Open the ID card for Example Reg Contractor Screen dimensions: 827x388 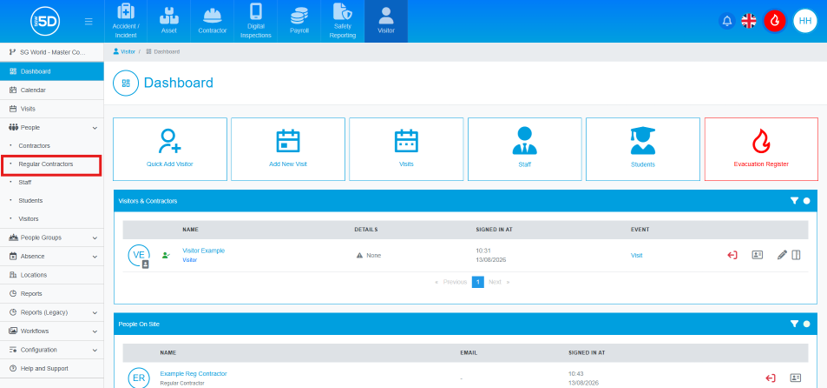pos(795,378)
